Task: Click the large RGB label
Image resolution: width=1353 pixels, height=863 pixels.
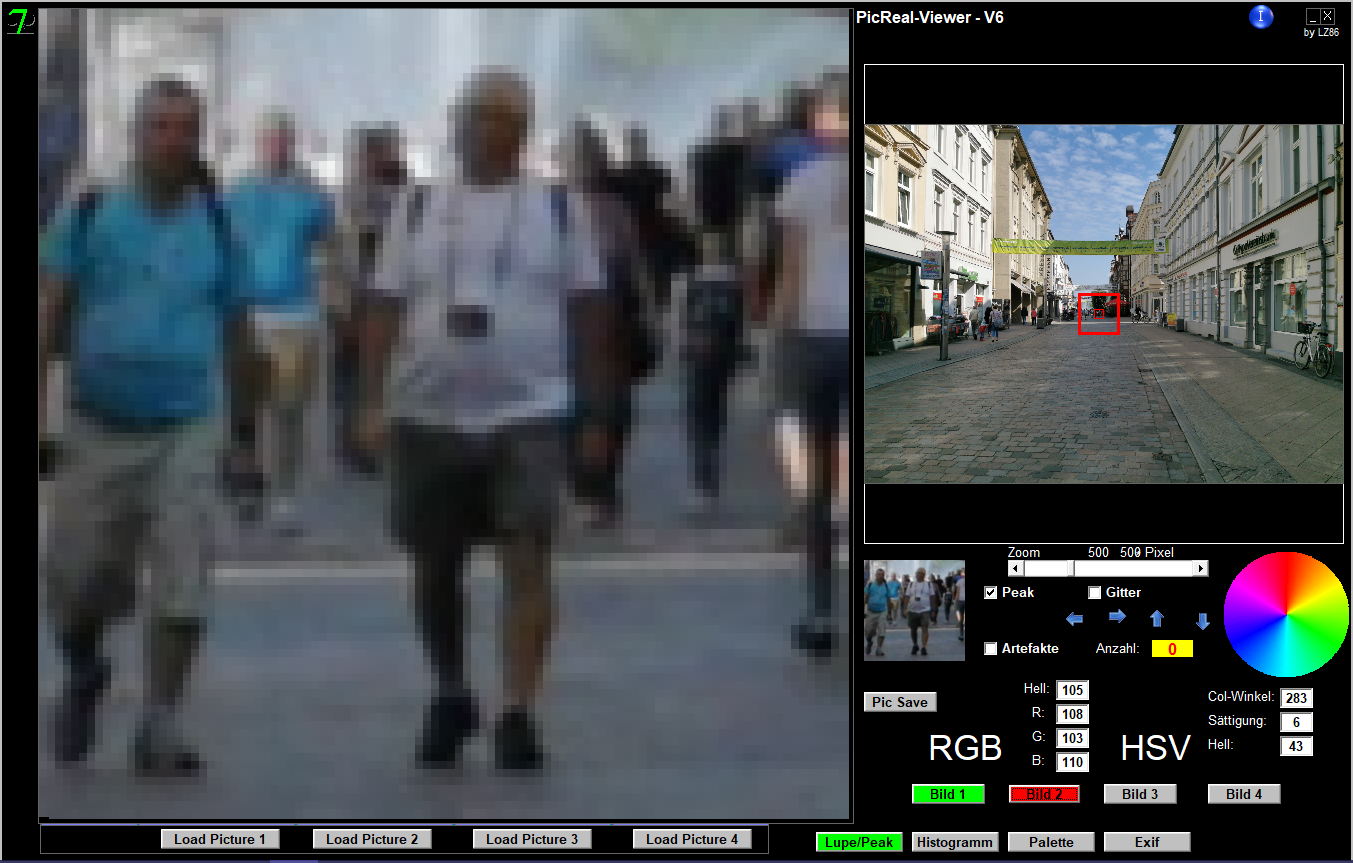Action: point(965,748)
